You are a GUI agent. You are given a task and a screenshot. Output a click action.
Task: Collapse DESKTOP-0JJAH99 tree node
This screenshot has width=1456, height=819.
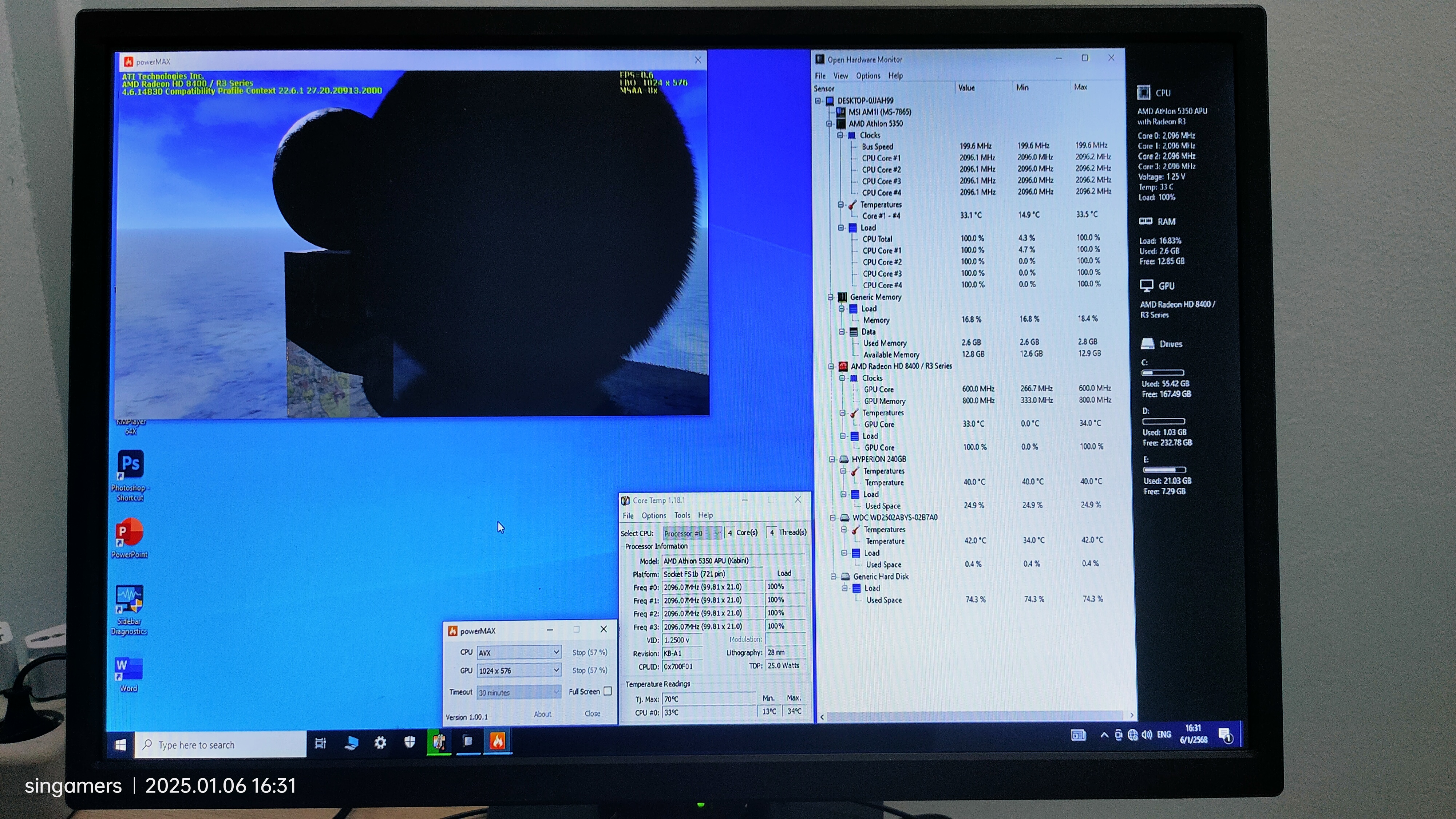[x=818, y=100]
